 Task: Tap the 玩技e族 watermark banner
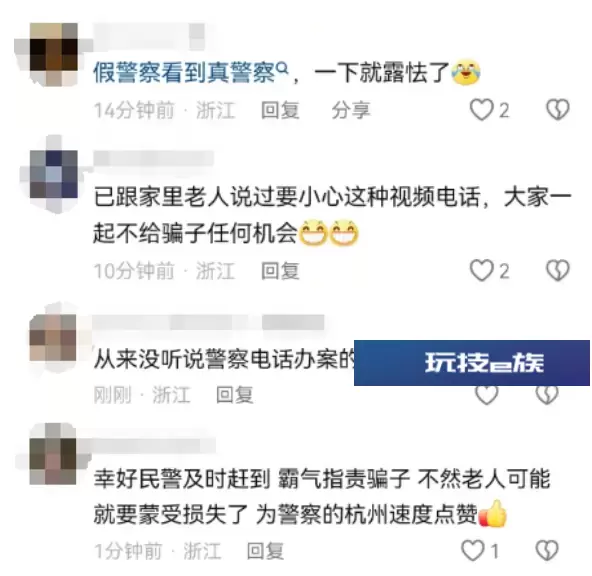(472, 363)
